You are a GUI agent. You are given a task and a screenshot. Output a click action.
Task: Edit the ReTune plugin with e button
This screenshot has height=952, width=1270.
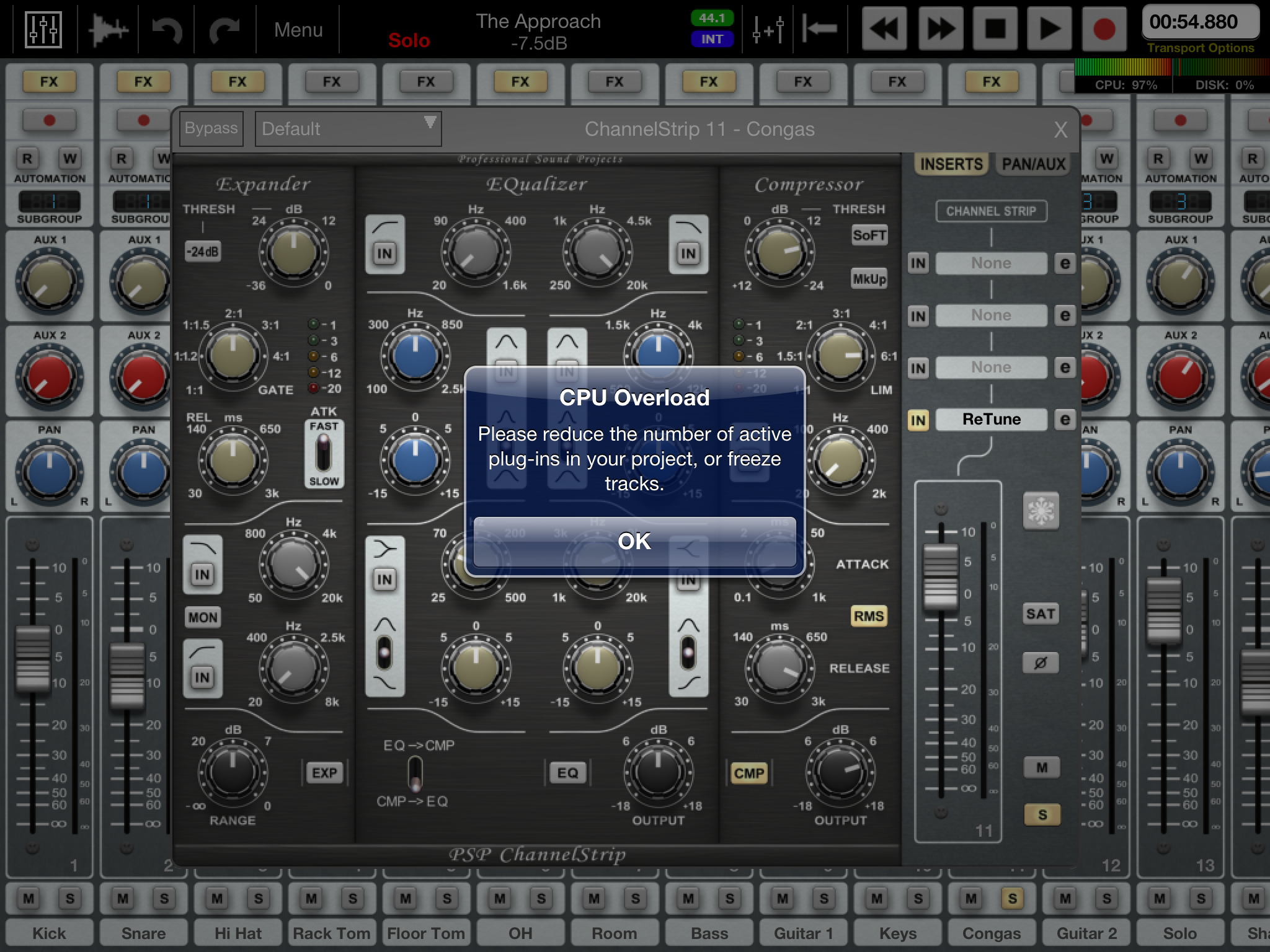(x=1065, y=420)
